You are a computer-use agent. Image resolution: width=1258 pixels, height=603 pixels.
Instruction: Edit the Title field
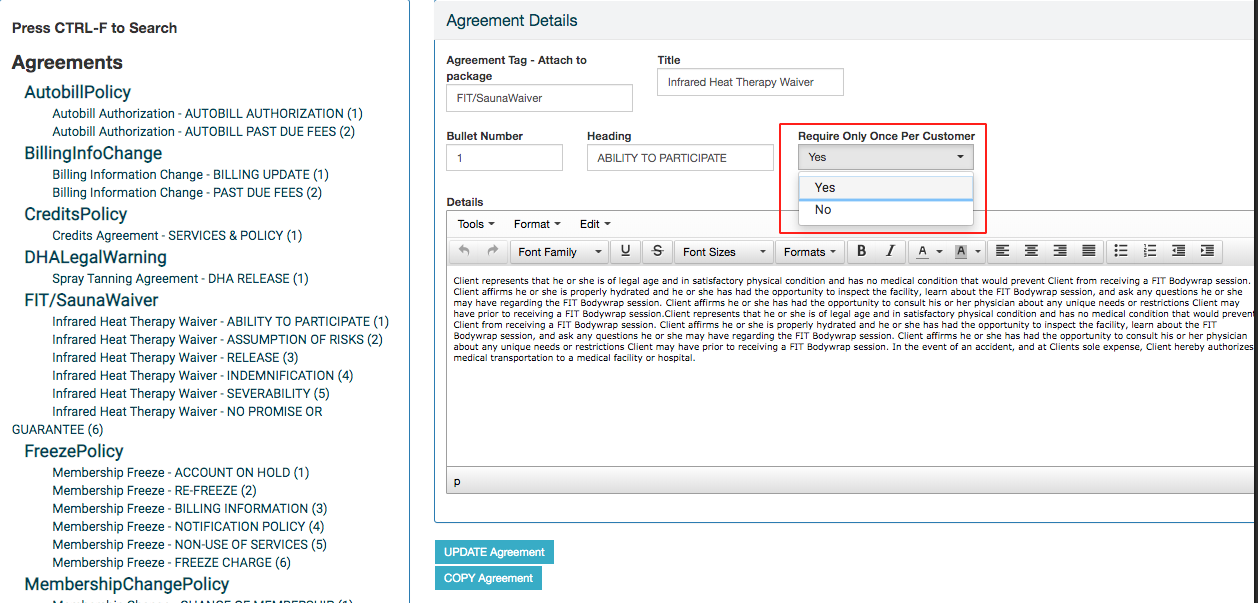[x=750, y=82]
